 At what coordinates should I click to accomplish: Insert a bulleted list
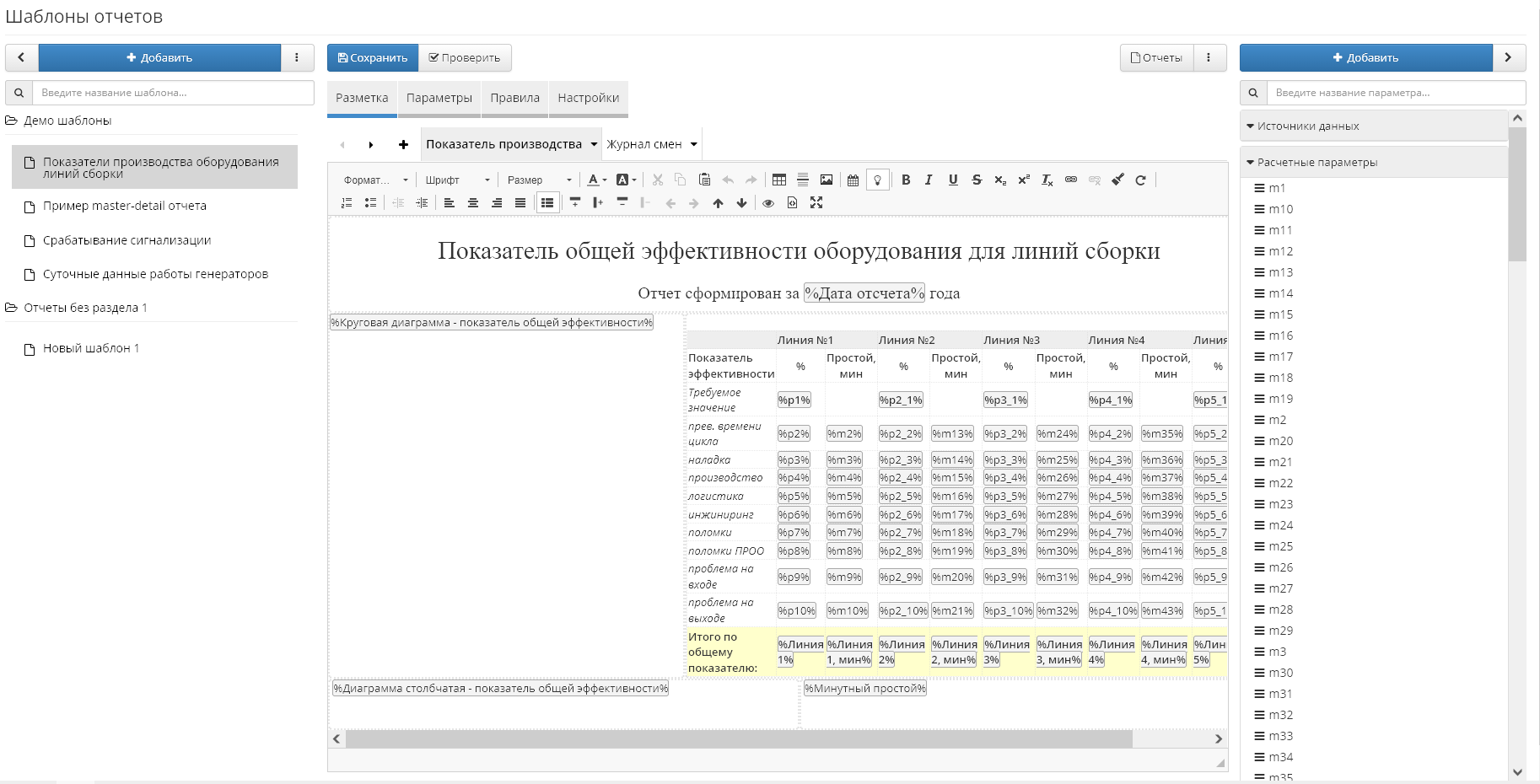tap(370, 202)
